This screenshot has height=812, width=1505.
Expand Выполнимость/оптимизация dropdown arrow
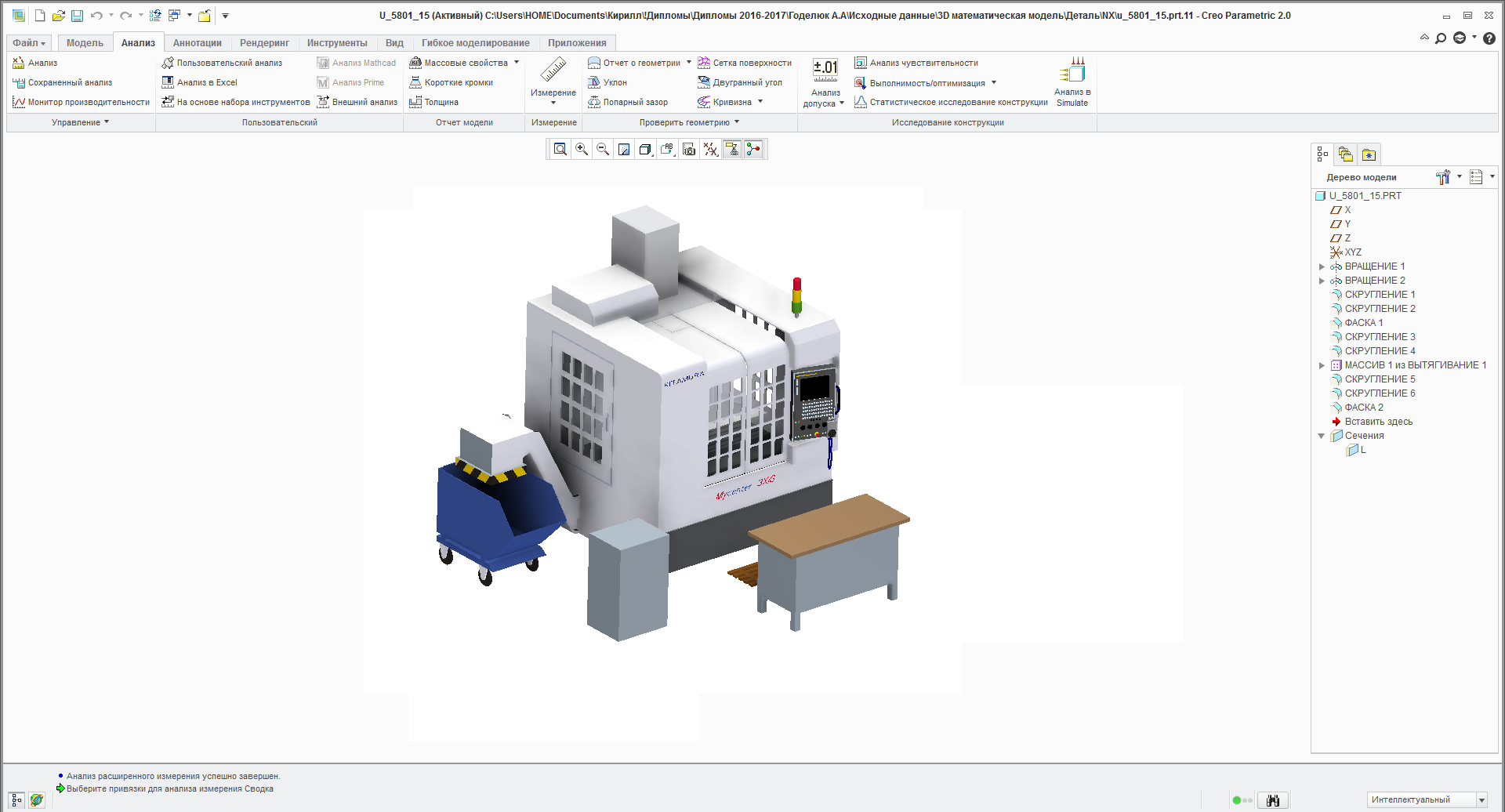coord(994,82)
